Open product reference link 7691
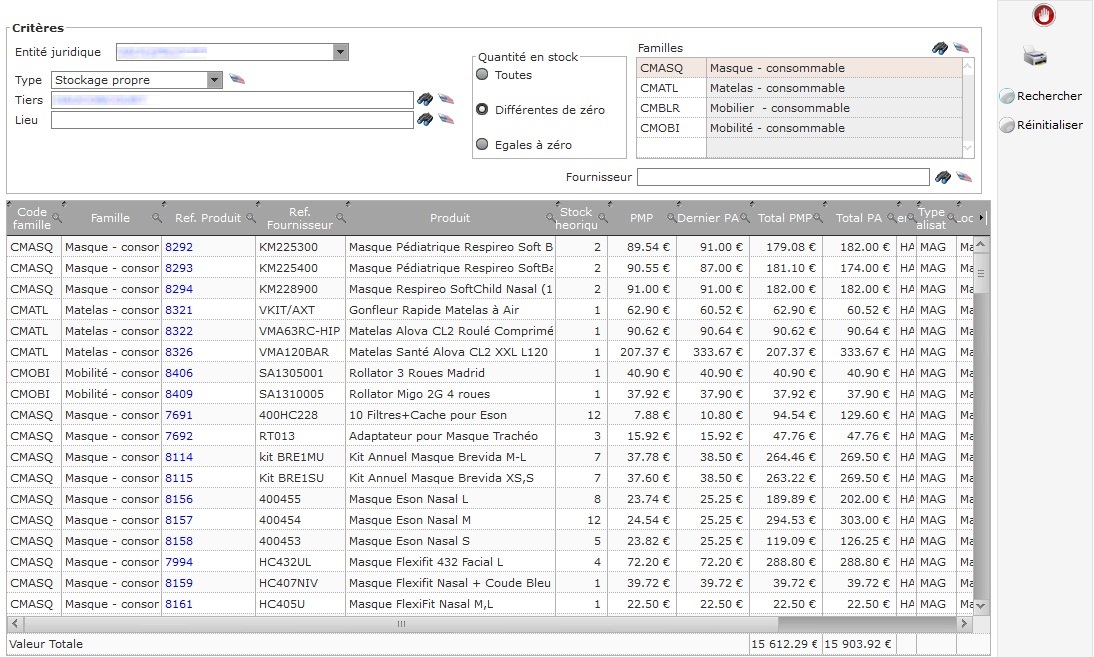The width and height of the screenshot is (1094, 657). tap(179, 415)
